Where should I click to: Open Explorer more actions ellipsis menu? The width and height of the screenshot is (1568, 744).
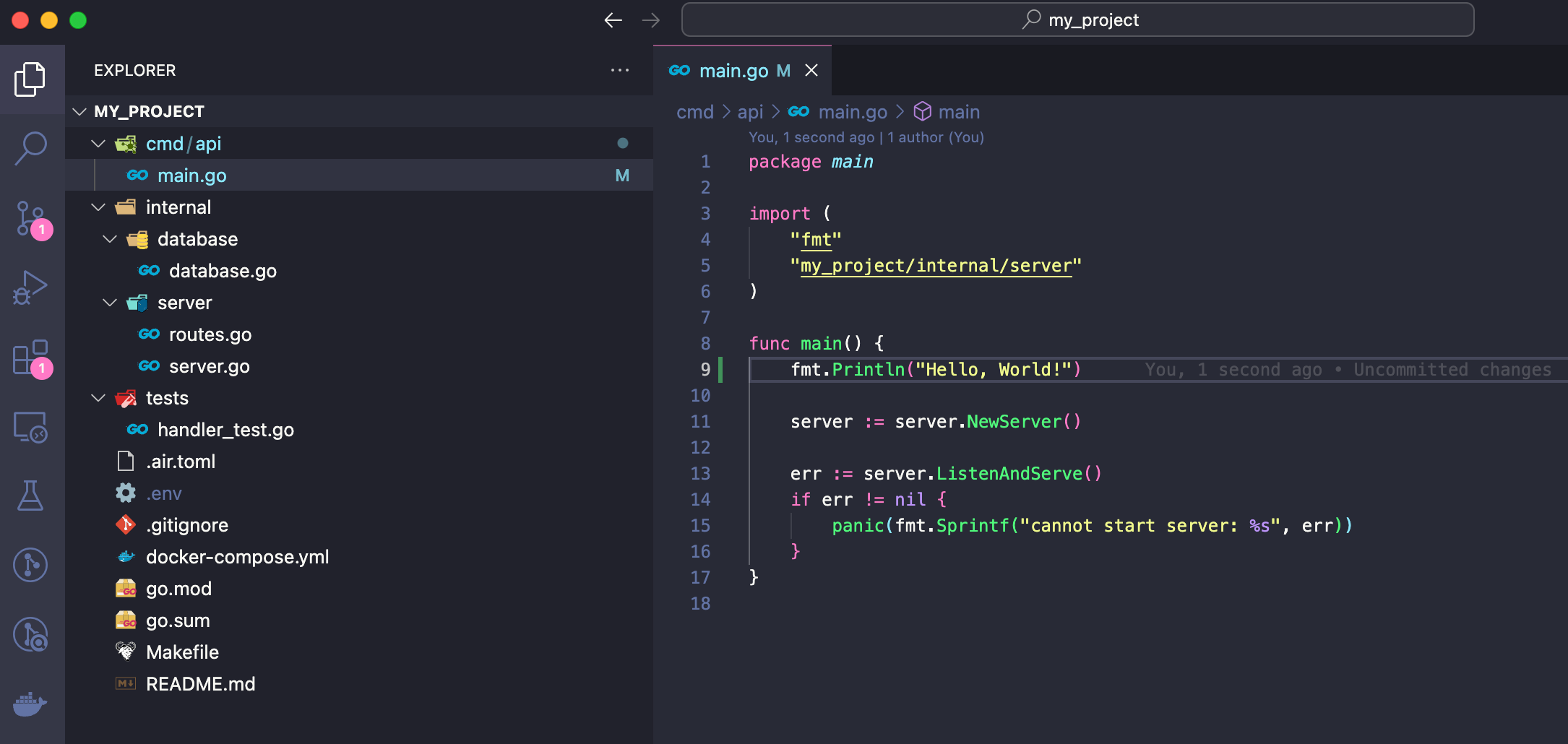pyautogui.click(x=619, y=70)
